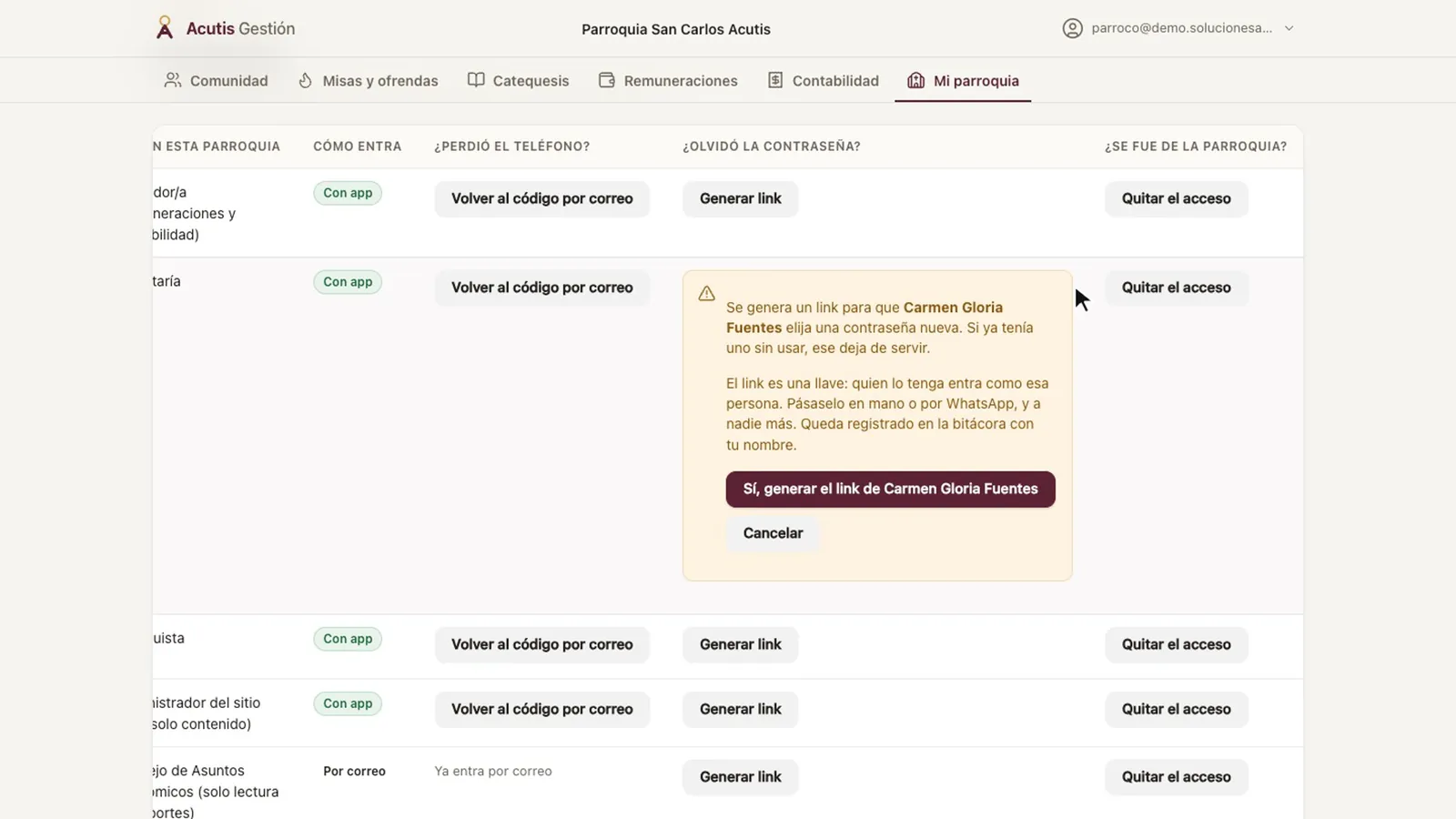Click the Catequesis book icon
Image resolution: width=1456 pixels, height=819 pixels.
tap(476, 80)
